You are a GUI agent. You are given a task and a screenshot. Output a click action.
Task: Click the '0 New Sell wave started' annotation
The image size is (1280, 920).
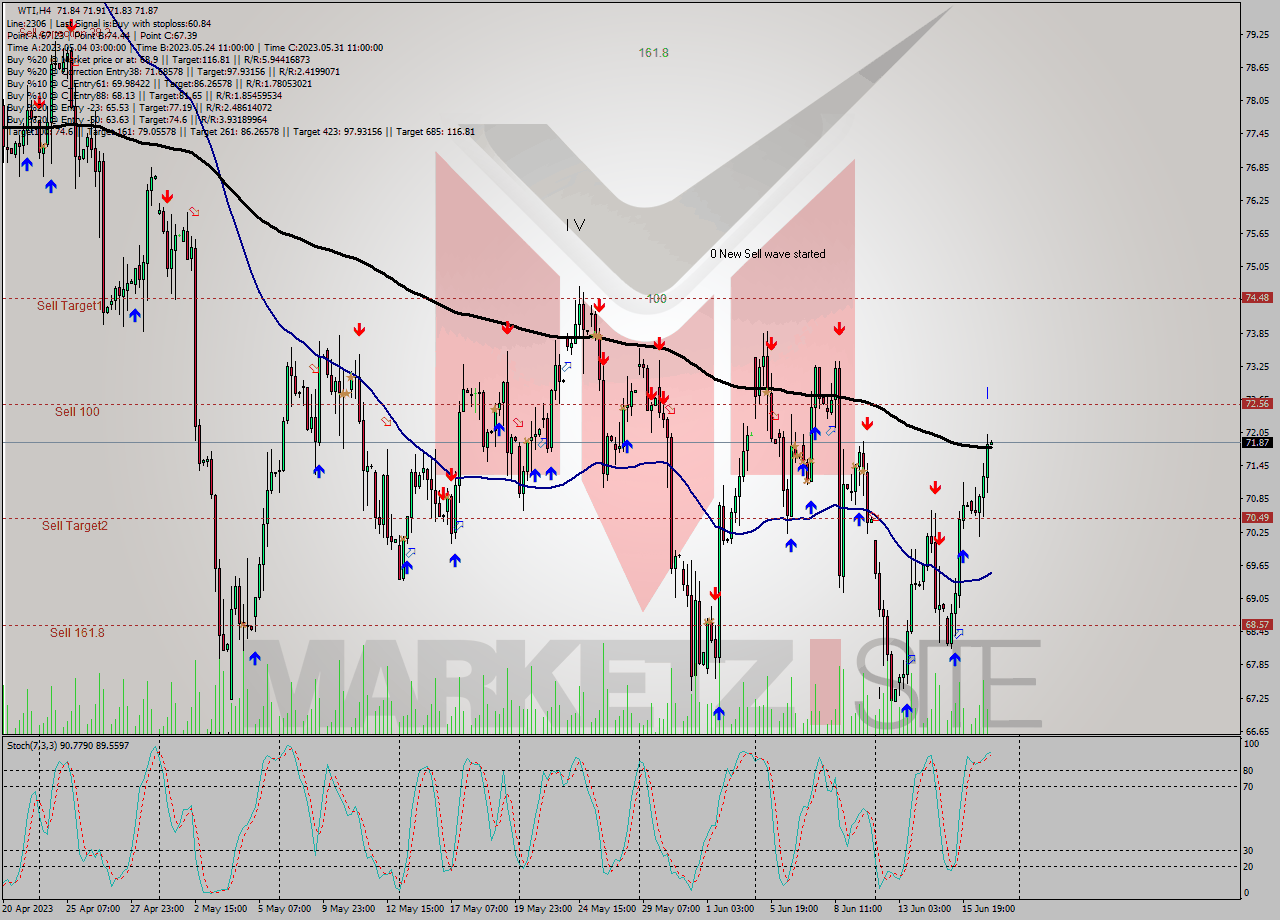(x=768, y=254)
